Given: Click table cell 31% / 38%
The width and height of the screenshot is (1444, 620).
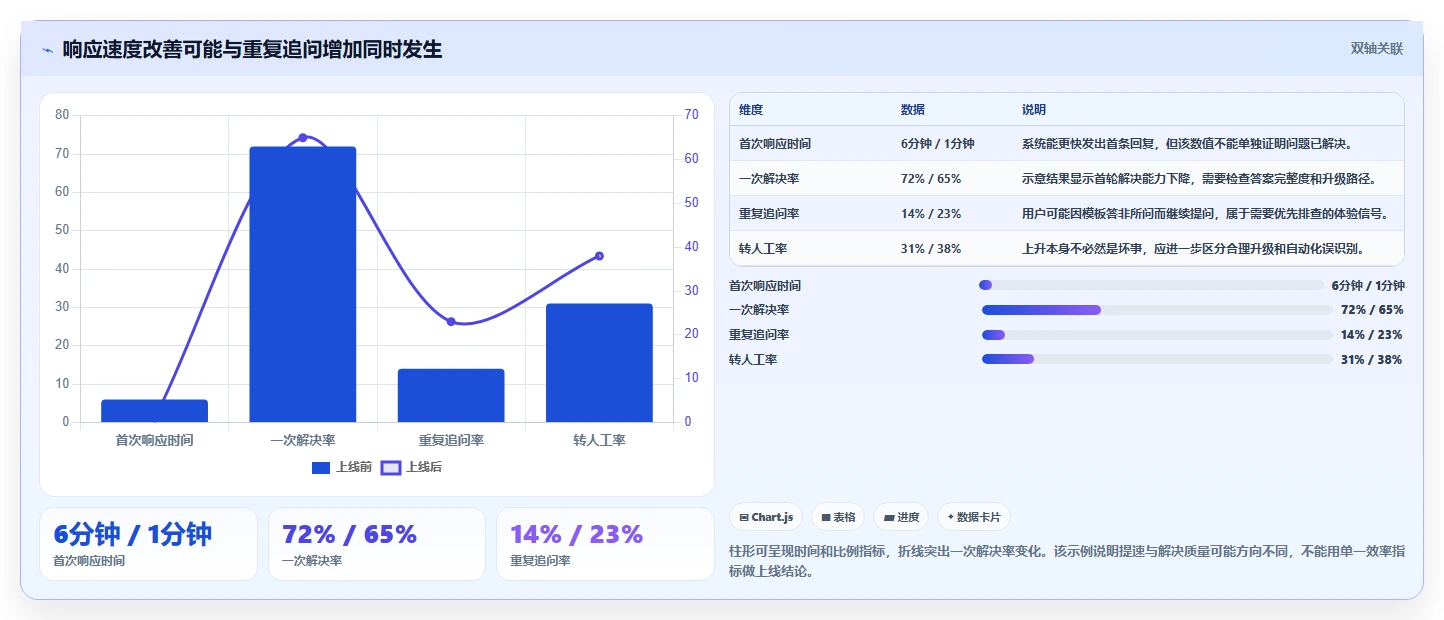Looking at the screenshot, I should click(x=931, y=249).
